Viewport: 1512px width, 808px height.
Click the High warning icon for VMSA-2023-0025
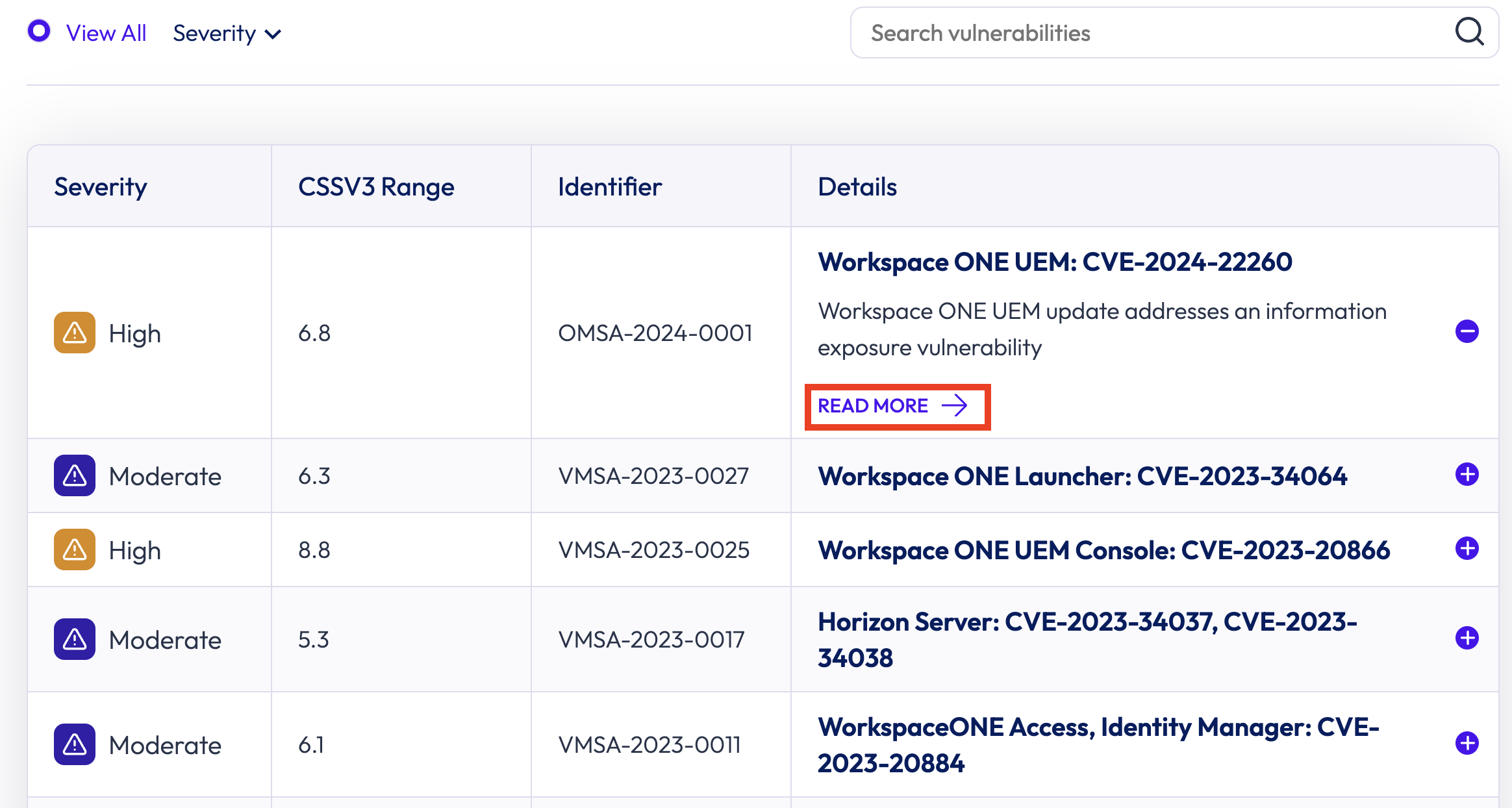[x=75, y=549]
